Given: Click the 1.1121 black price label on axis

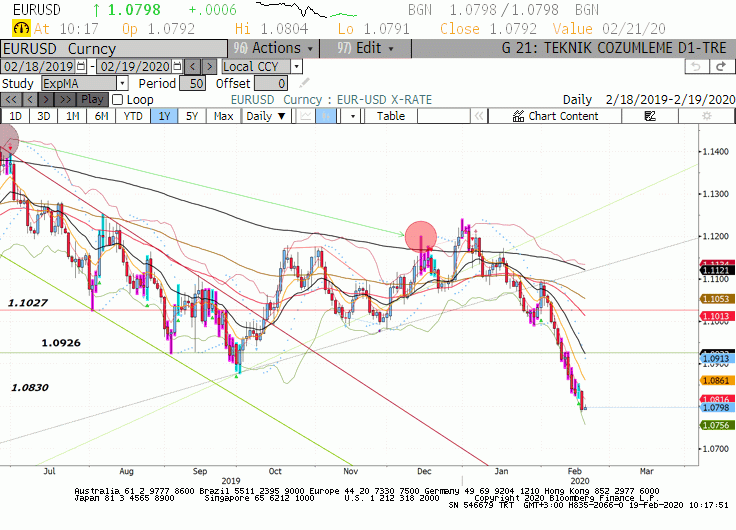Looking at the screenshot, I should tap(716, 270).
